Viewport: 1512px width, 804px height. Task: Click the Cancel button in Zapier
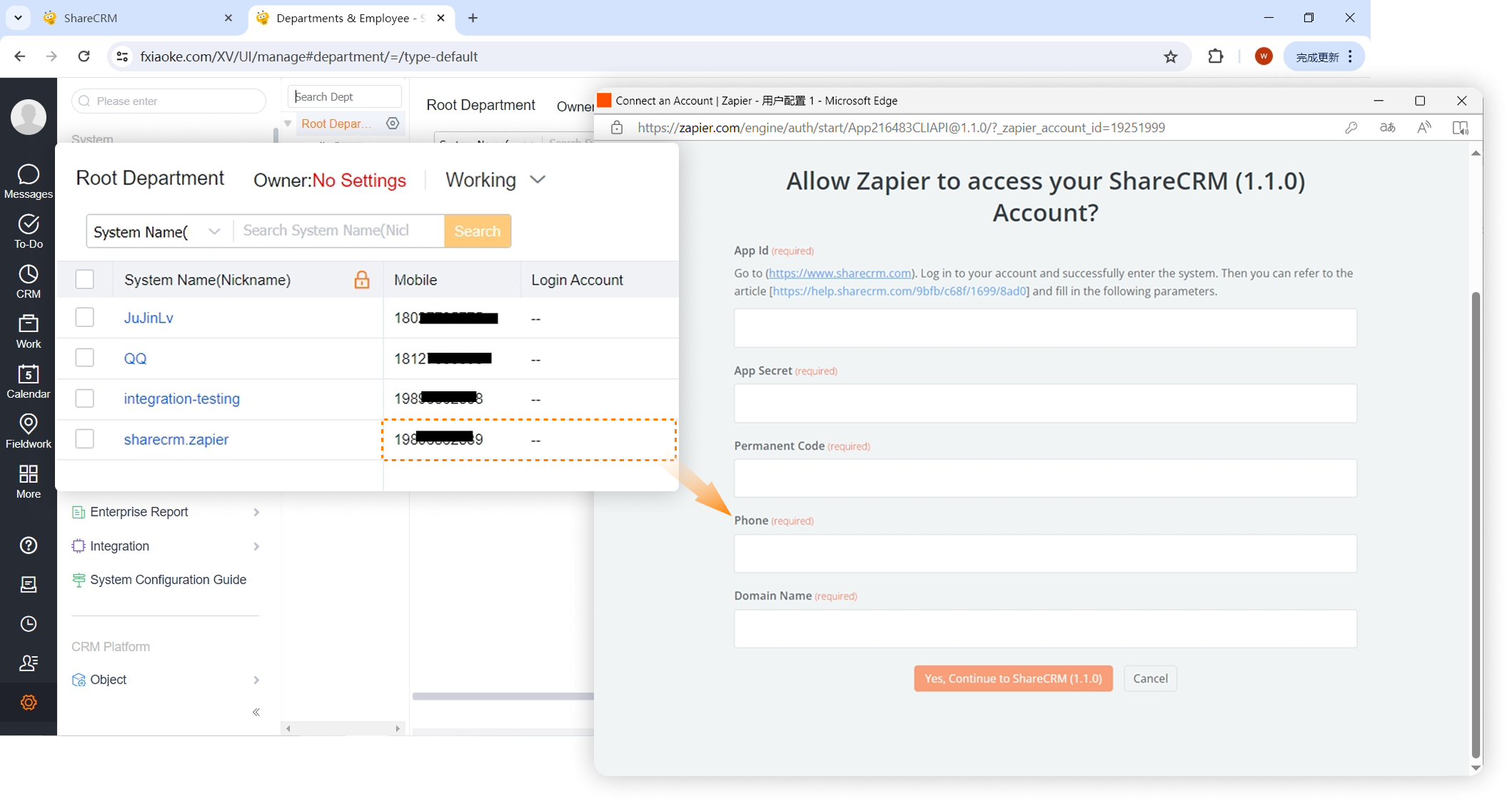pyautogui.click(x=1151, y=678)
